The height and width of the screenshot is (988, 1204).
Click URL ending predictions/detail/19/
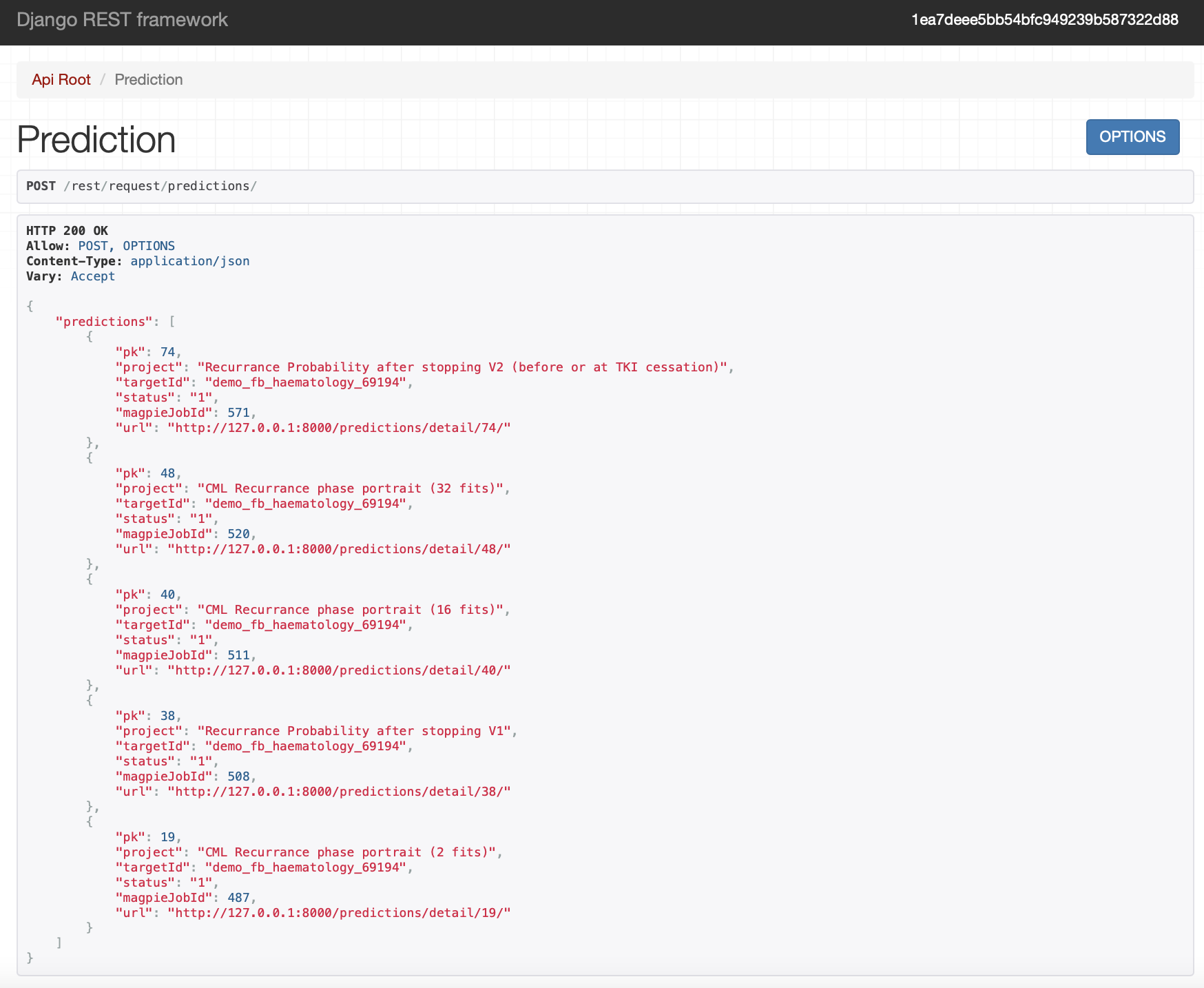coord(340,913)
